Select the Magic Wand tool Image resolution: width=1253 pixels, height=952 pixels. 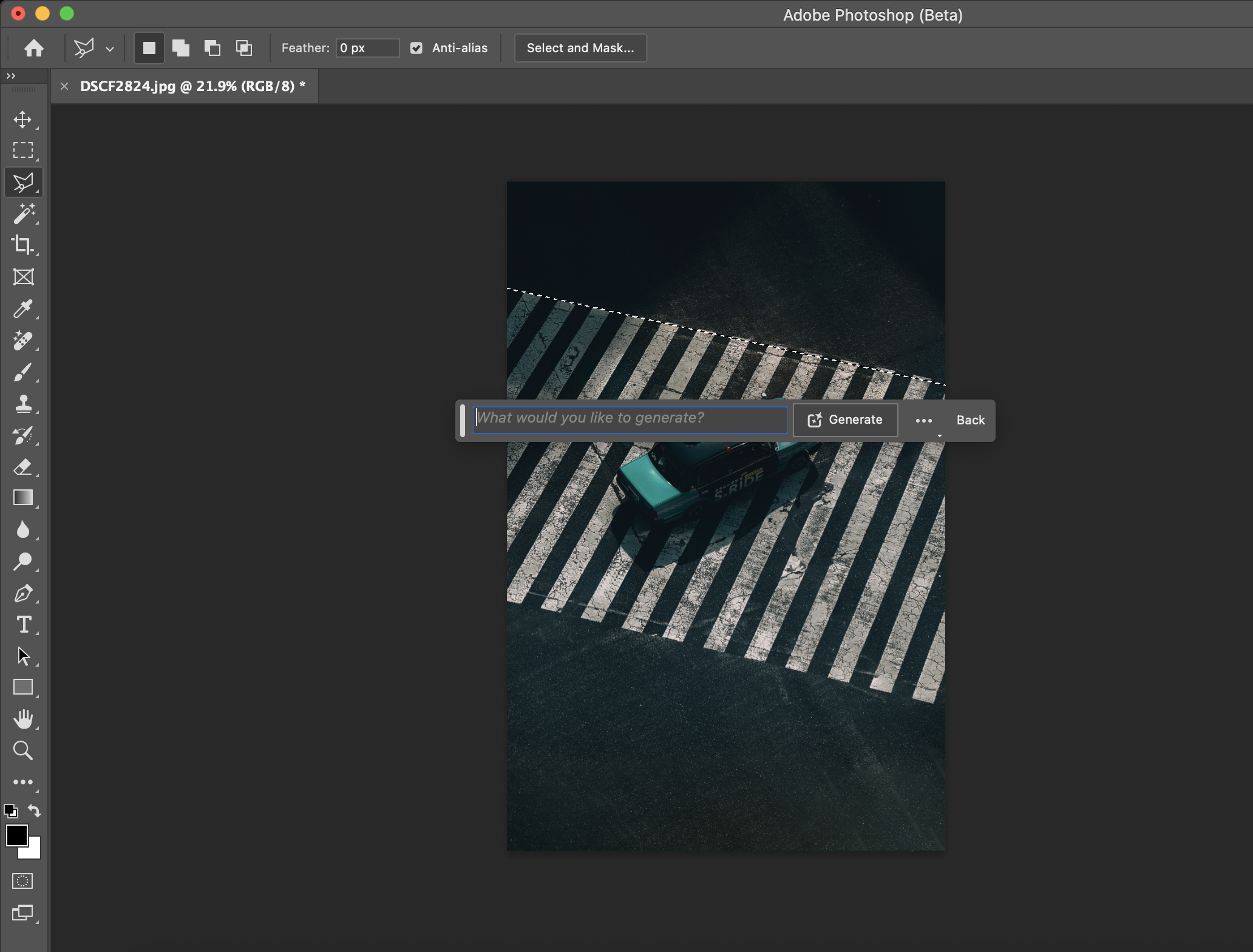tap(23, 214)
